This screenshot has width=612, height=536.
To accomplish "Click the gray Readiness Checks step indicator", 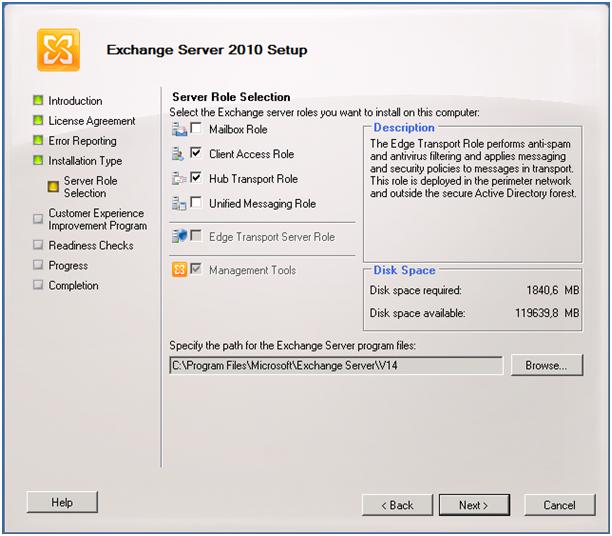I will (x=38, y=245).
